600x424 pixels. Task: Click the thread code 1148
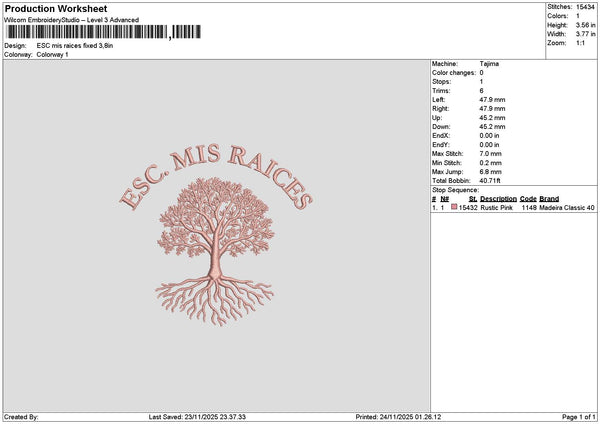pos(529,208)
